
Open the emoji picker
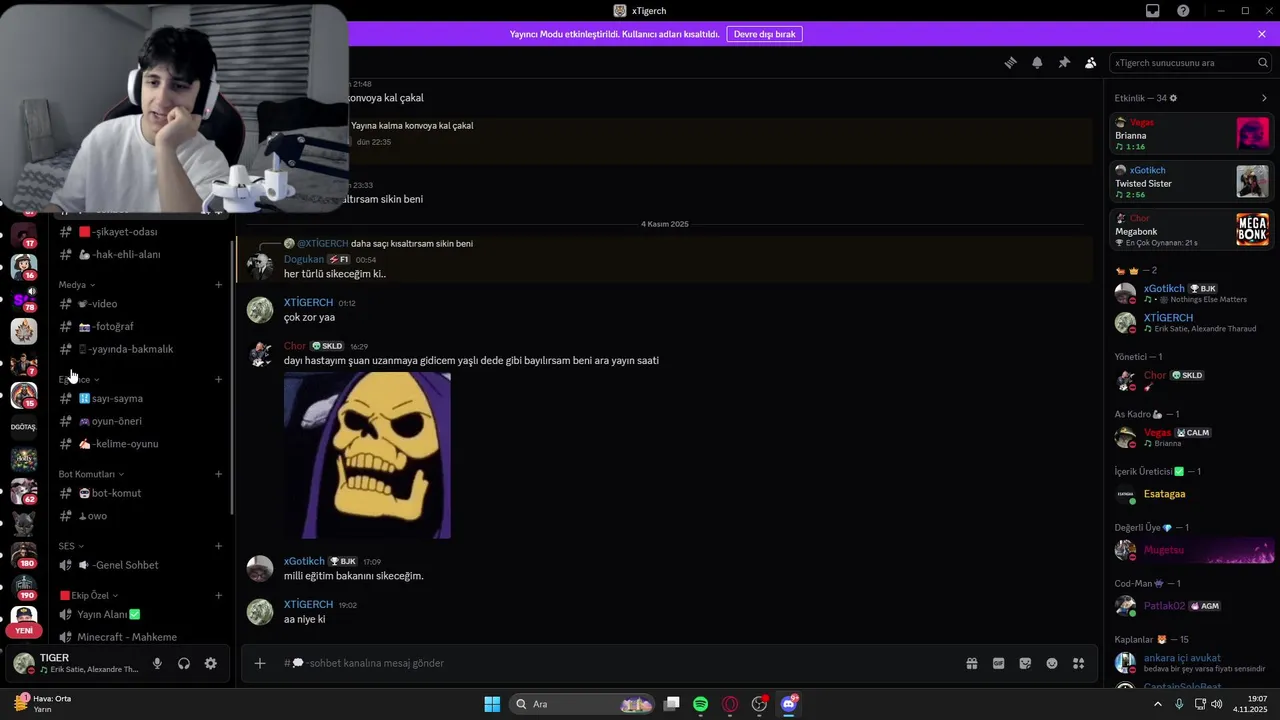point(1052,663)
